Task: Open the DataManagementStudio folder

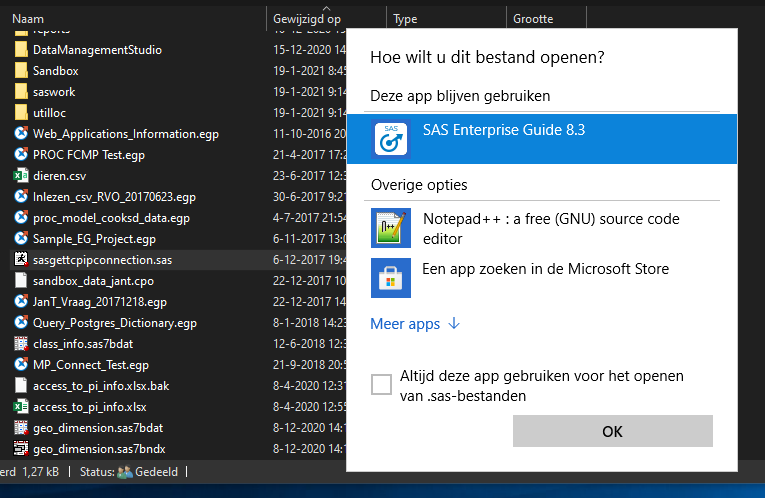Action: [x=97, y=50]
